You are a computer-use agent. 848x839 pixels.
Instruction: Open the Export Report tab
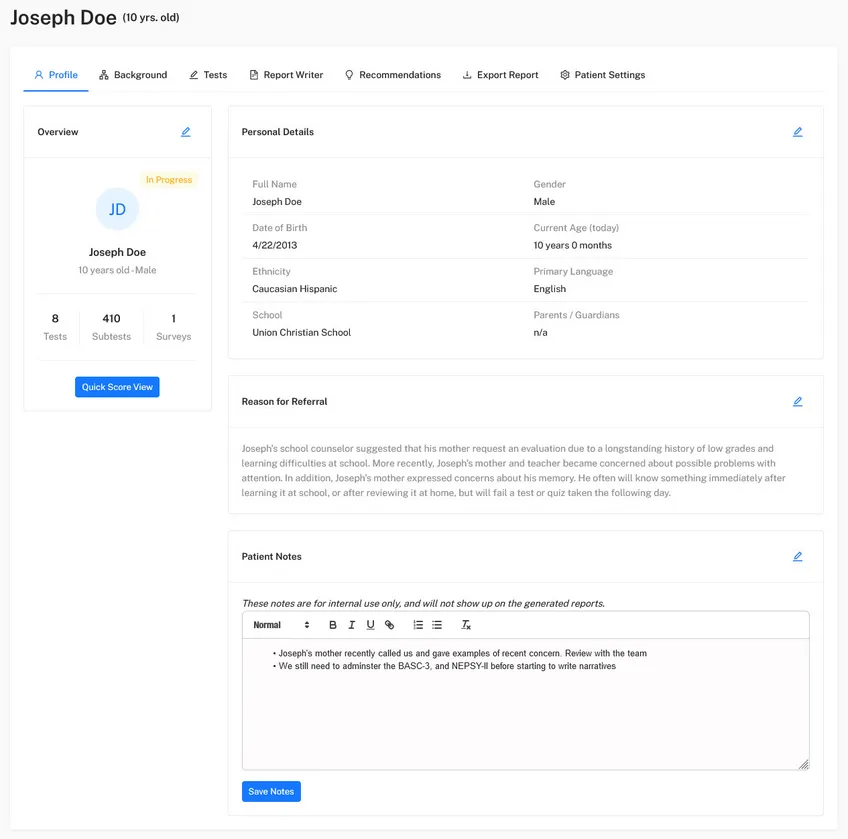pyautogui.click(x=500, y=75)
